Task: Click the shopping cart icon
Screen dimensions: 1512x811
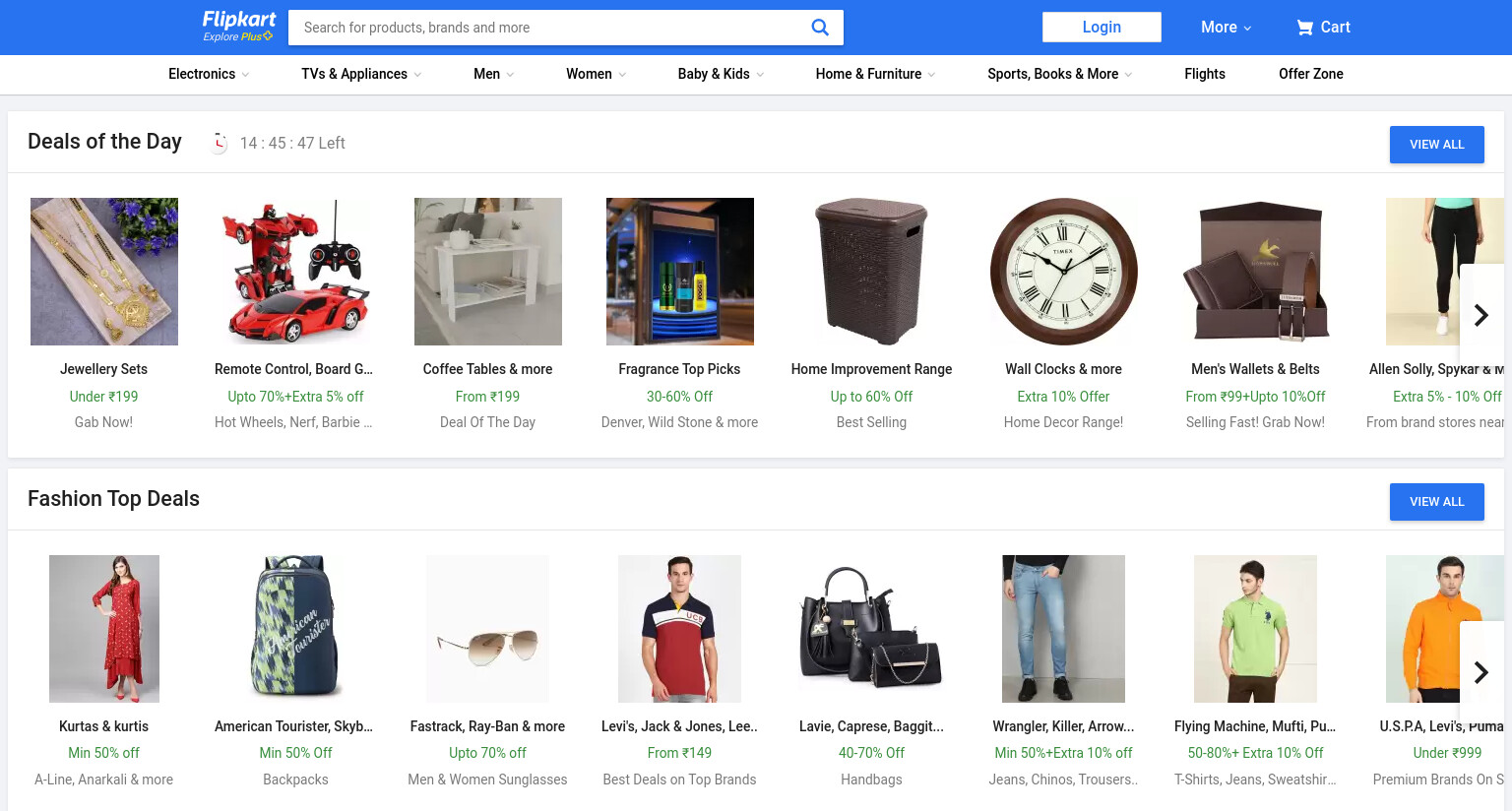Action: (x=1305, y=28)
